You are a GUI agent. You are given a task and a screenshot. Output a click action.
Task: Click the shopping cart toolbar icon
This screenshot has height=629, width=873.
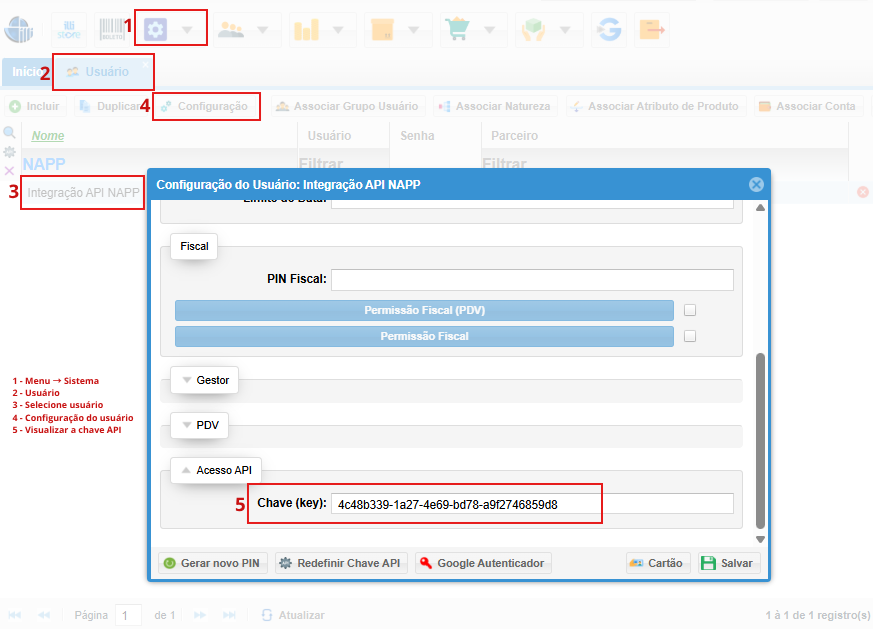[458, 30]
